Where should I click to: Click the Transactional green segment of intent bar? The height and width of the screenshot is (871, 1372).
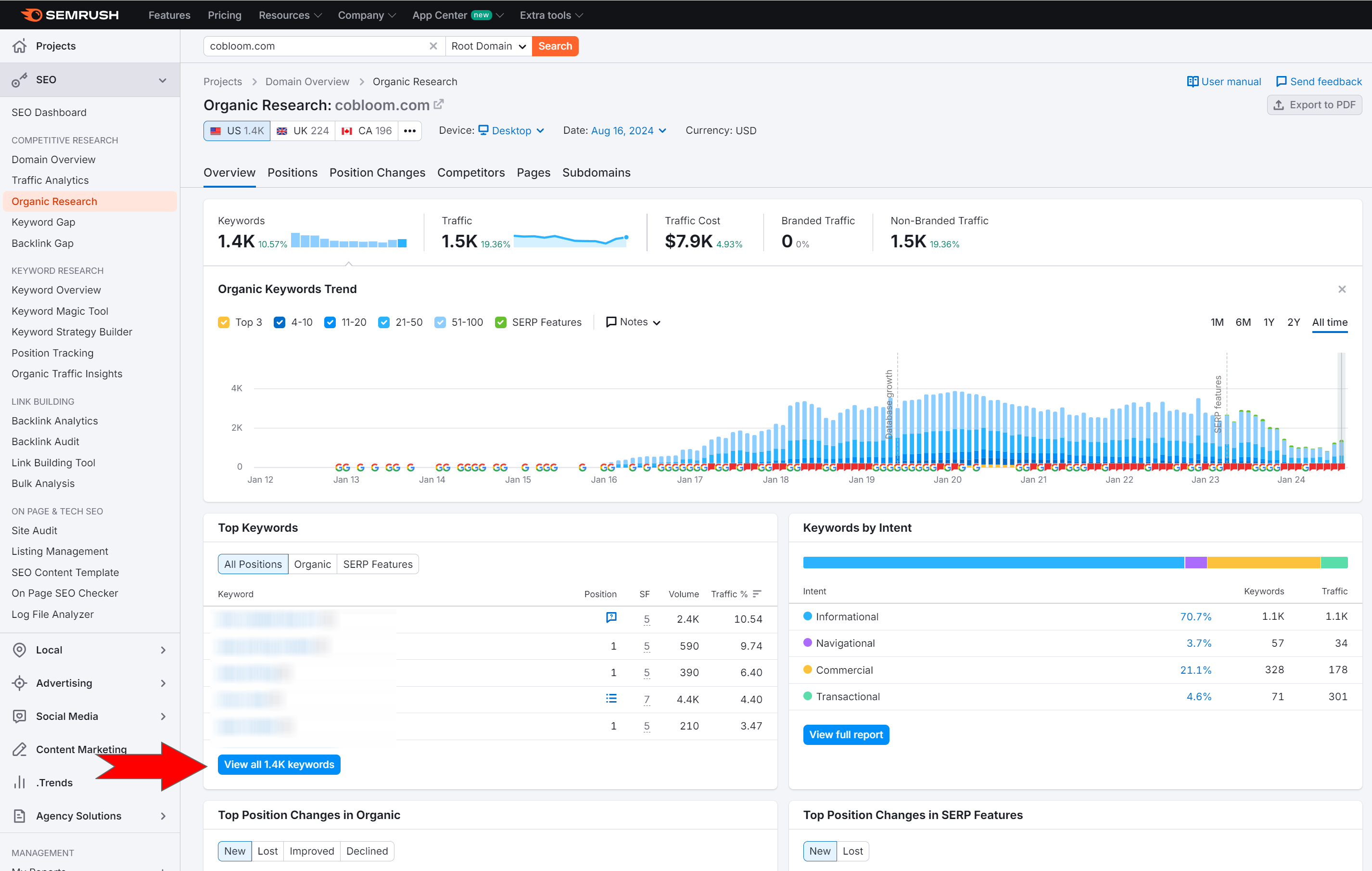[1334, 563]
